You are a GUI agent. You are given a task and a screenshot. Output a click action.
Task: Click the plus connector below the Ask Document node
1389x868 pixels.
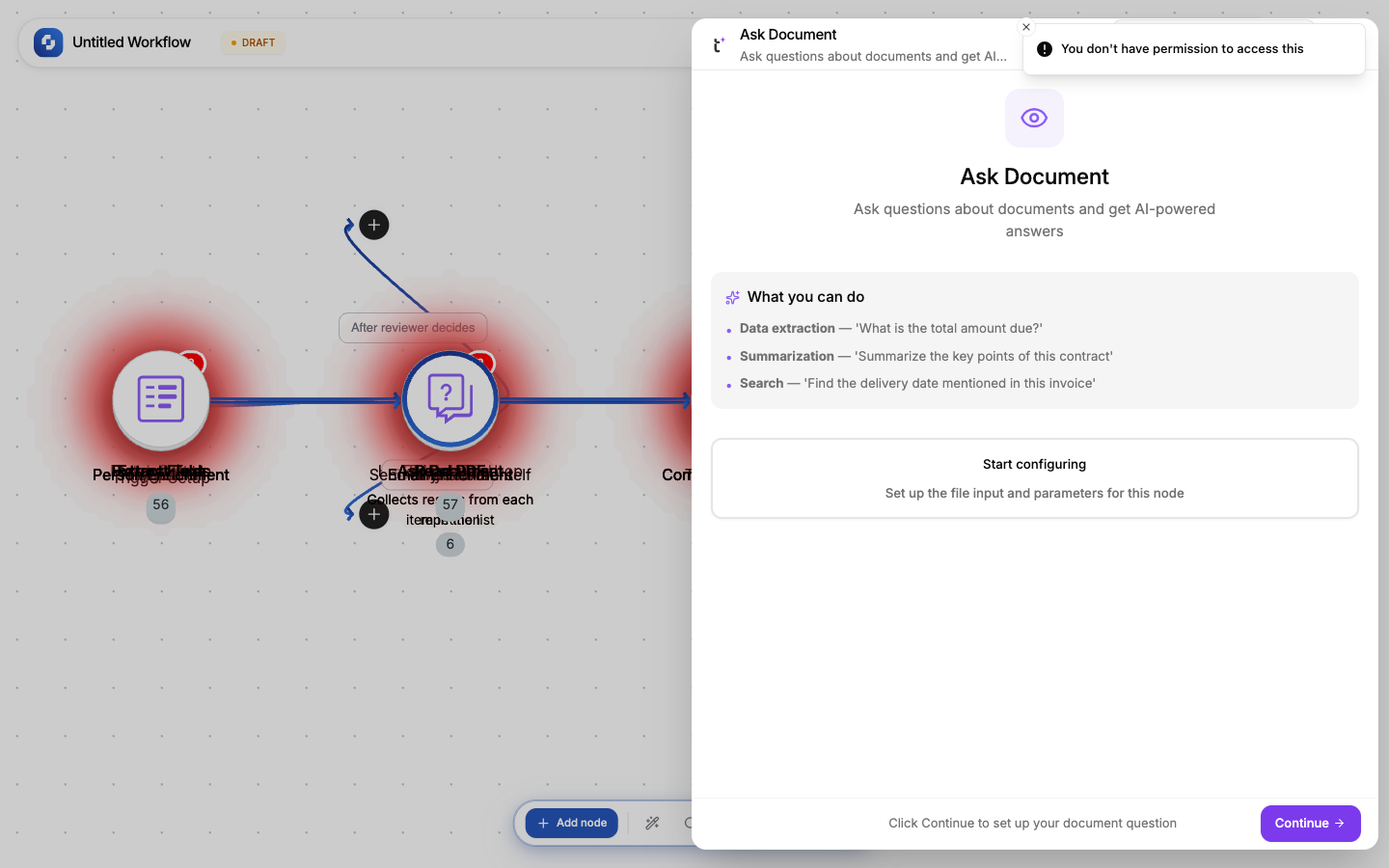click(x=374, y=514)
